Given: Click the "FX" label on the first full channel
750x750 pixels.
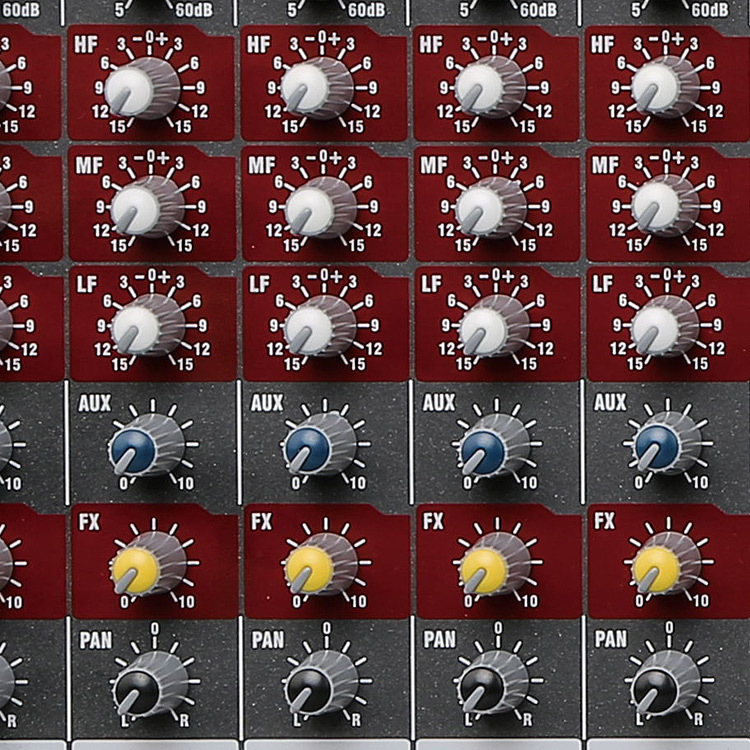Looking at the screenshot, I should pyautogui.click(x=89, y=522).
